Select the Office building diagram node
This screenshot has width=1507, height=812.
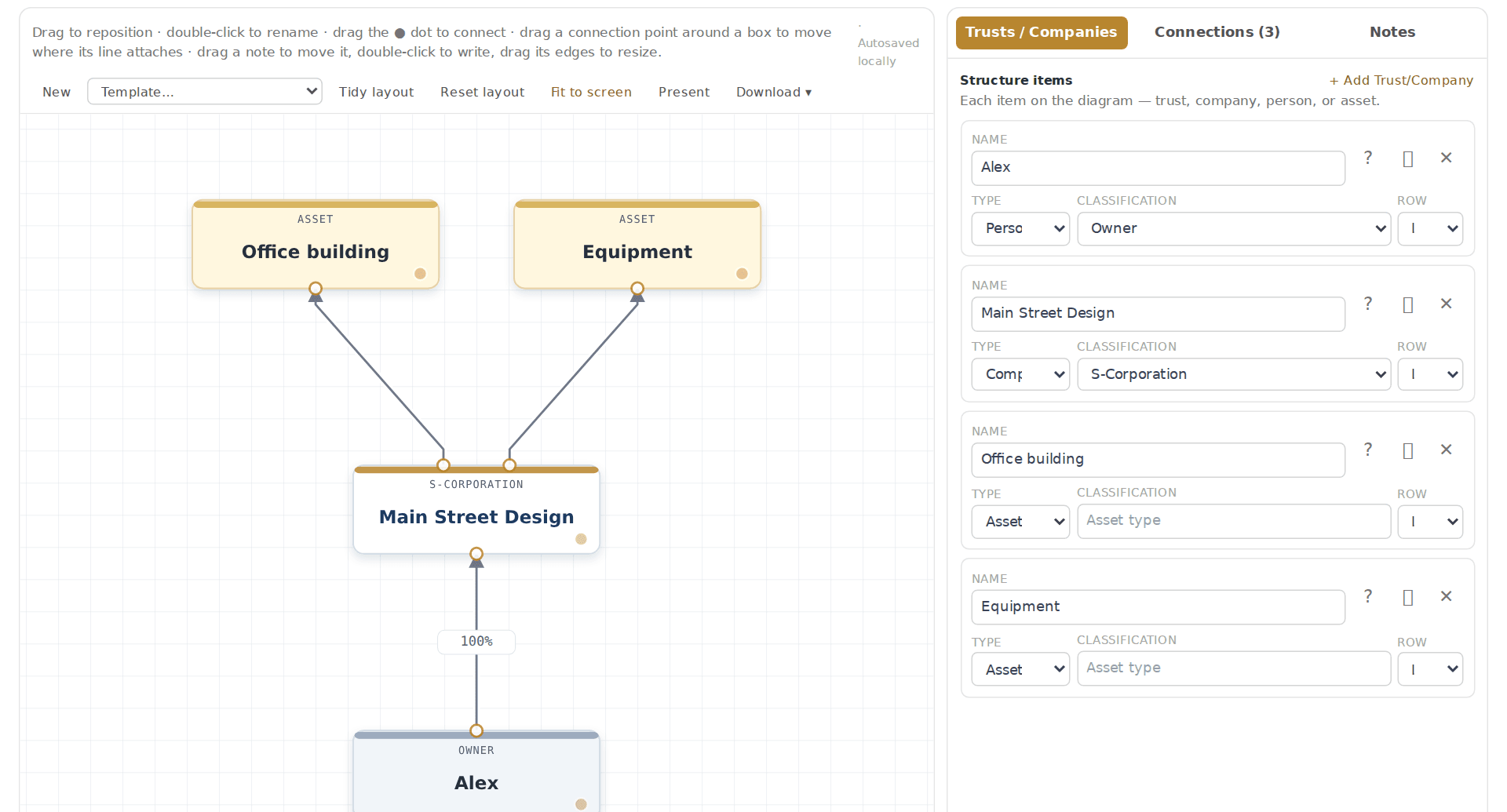pyautogui.click(x=316, y=244)
